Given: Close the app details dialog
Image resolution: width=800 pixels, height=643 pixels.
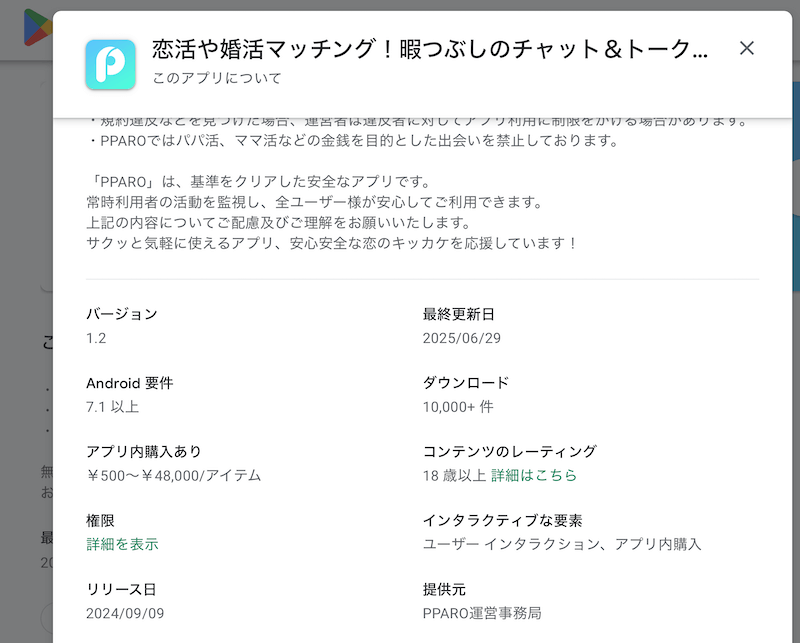Looking at the screenshot, I should click(x=746, y=48).
